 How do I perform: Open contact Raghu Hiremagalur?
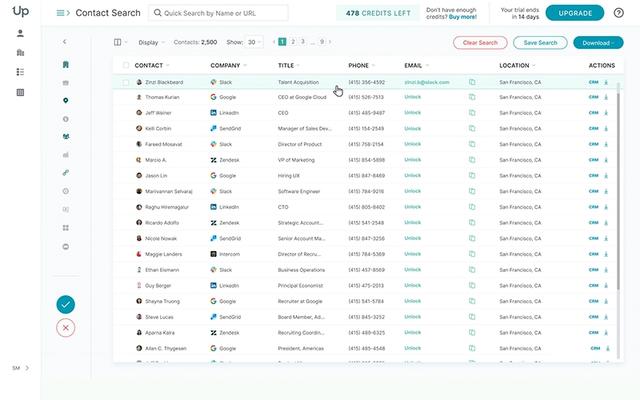coord(167,207)
